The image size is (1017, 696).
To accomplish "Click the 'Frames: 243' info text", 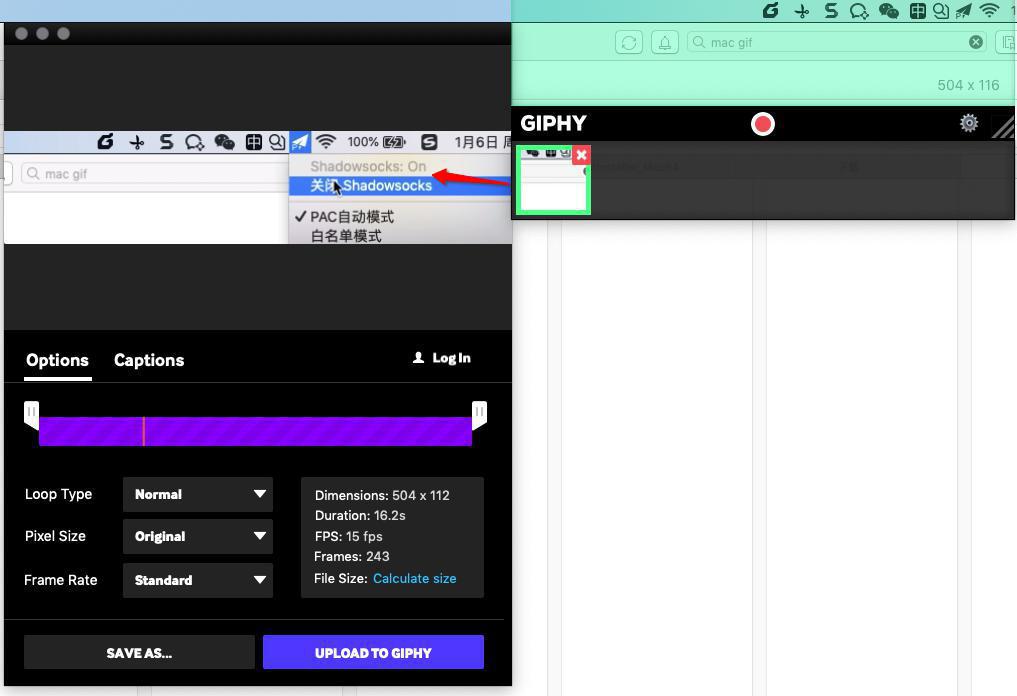I will (x=352, y=557).
